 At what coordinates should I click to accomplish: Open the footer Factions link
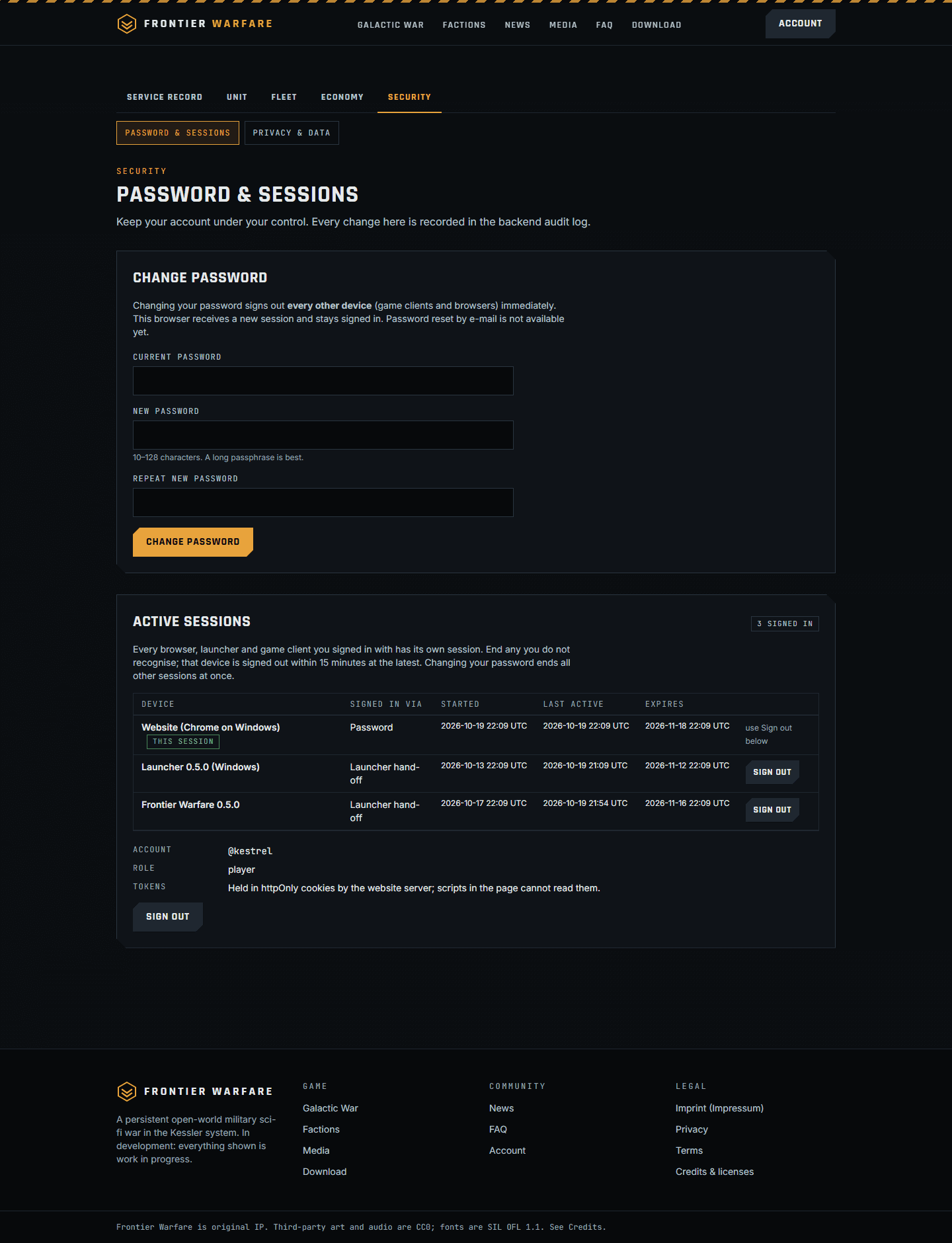tap(321, 1129)
